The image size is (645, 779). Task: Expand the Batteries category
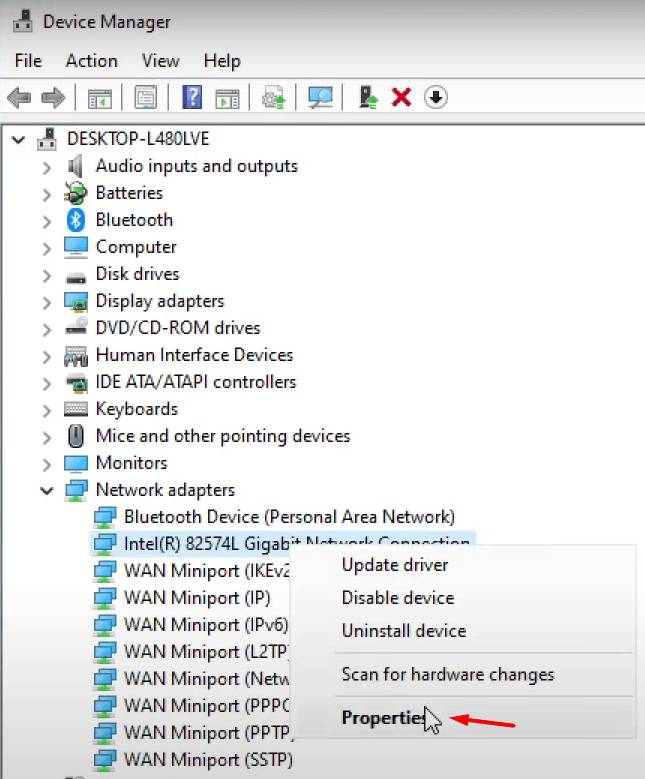[x=47, y=194]
